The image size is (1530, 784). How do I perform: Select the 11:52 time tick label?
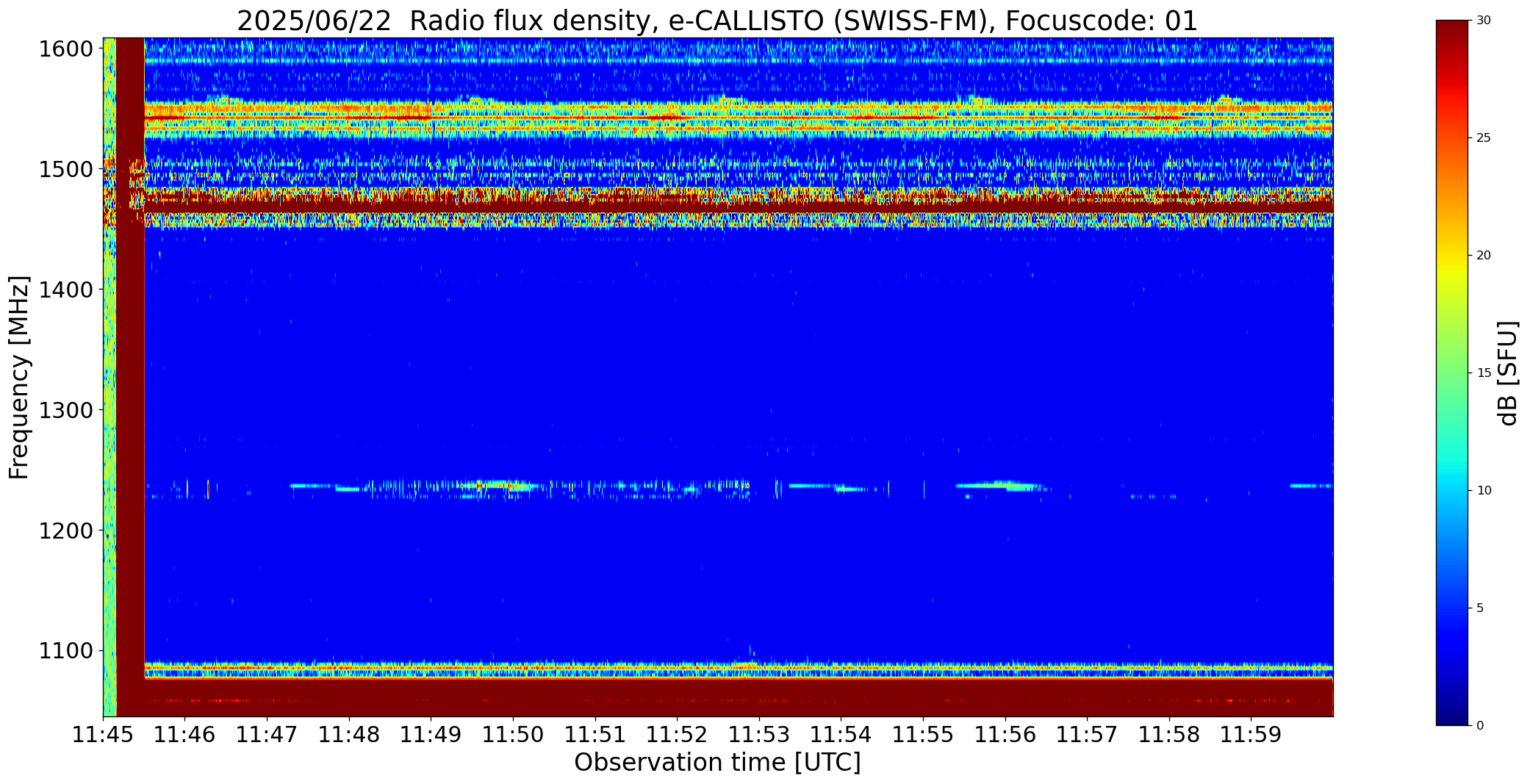[x=677, y=735]
